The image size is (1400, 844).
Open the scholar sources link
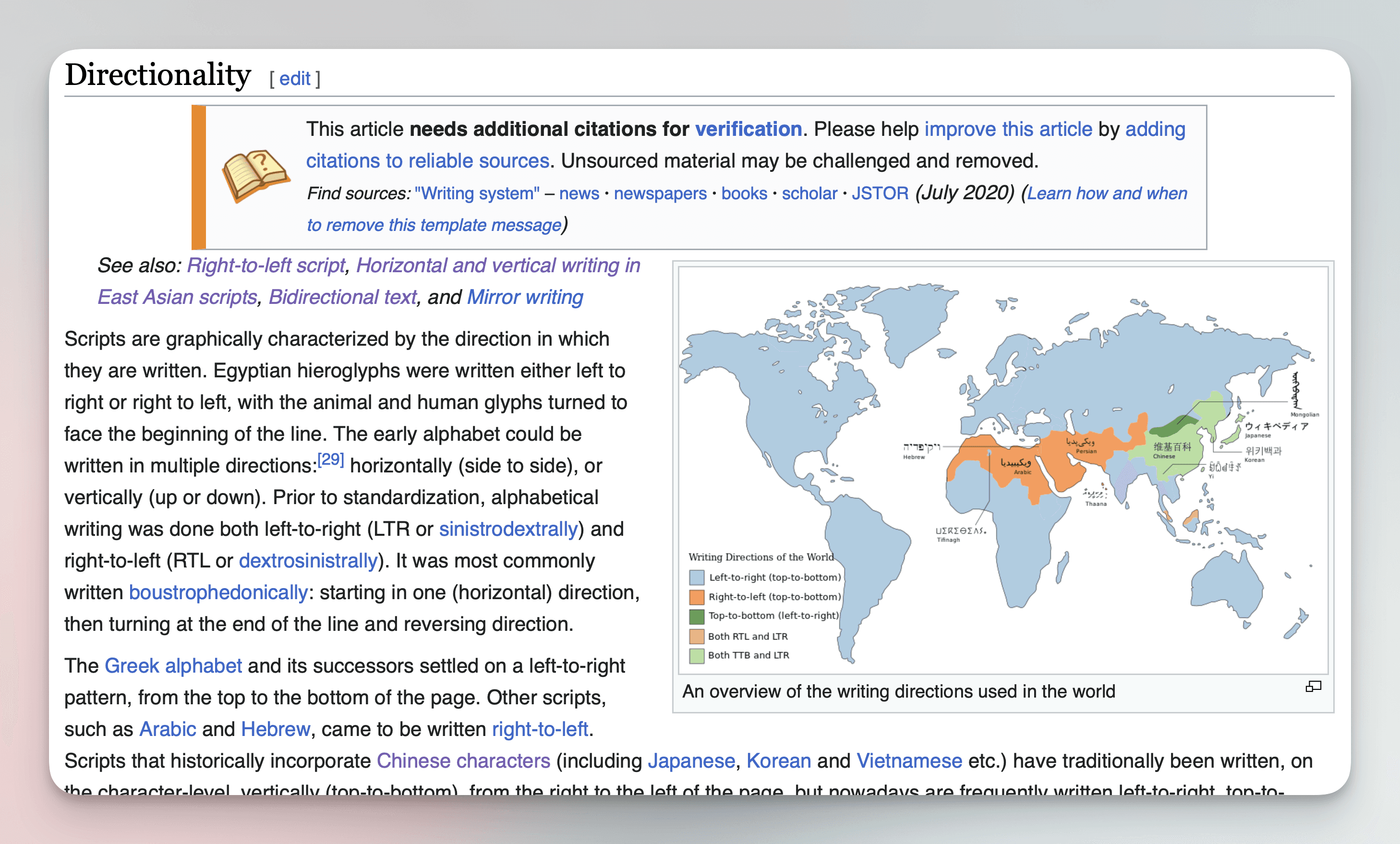(809, 193)
